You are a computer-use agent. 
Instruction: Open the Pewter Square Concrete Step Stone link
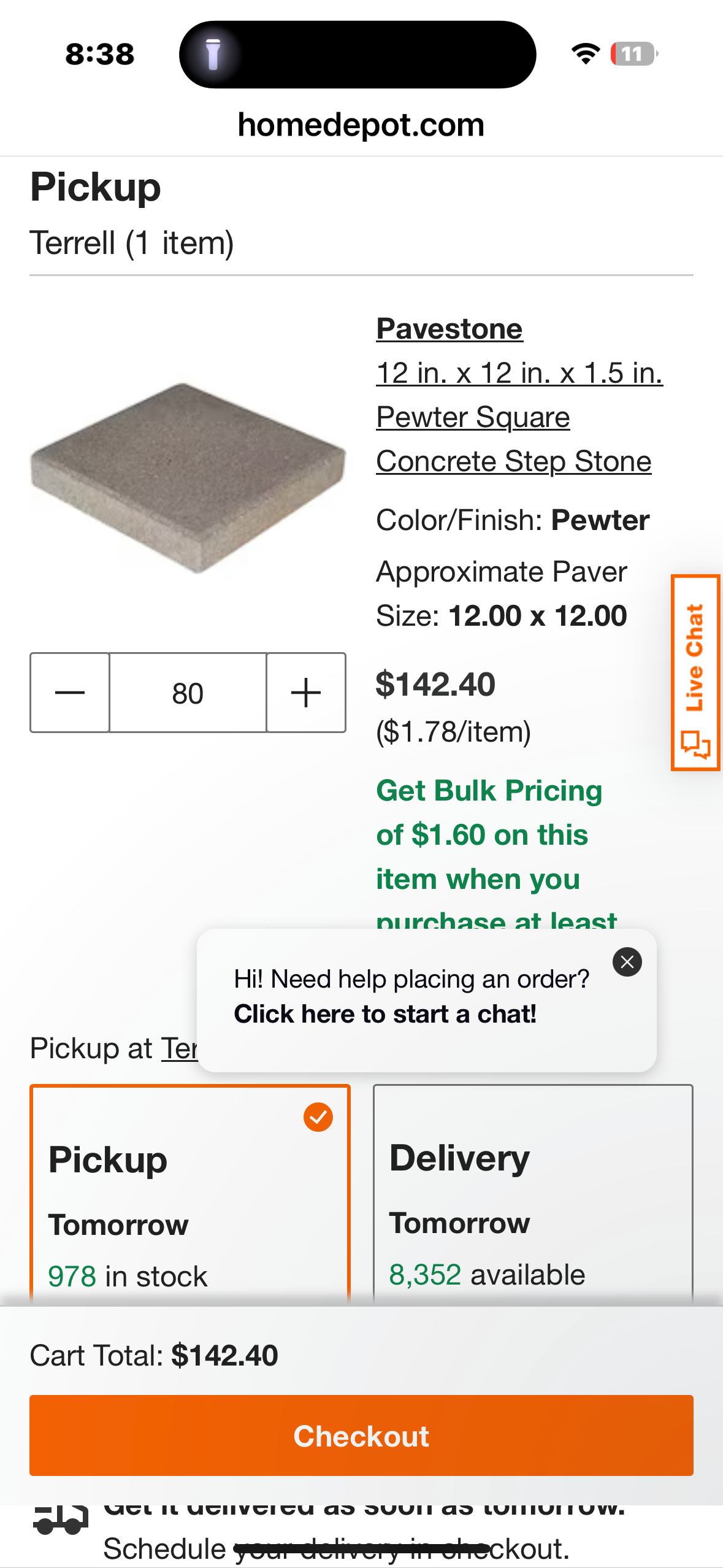click(x=519, y=417)
